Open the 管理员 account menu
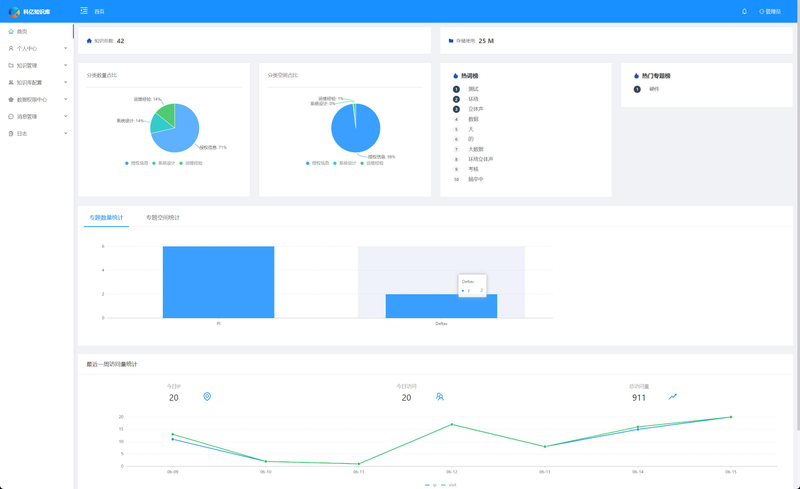This screenshot has height=489, width=800. (770, 11)
